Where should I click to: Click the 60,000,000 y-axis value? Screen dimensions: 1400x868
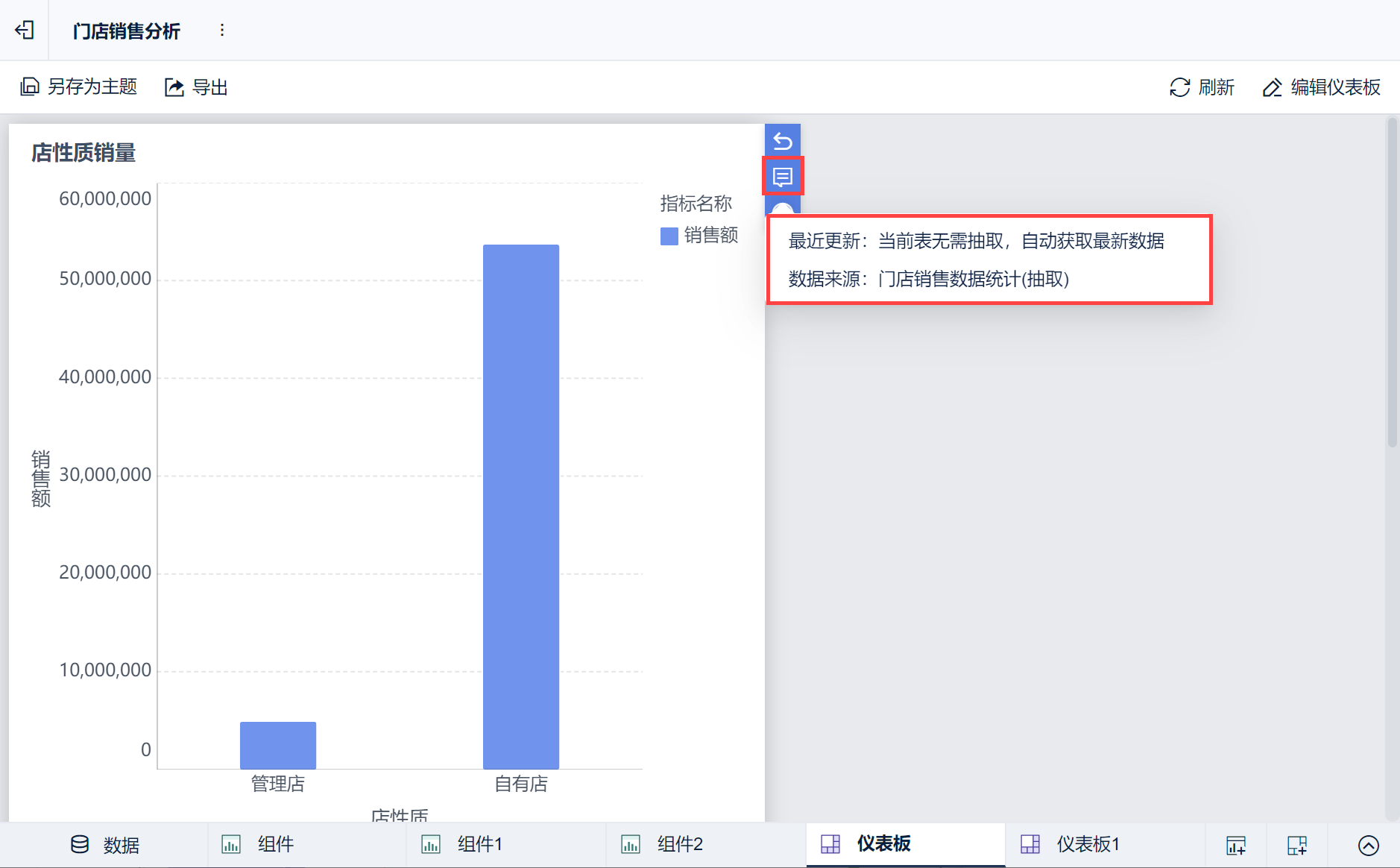pos(105,199)
